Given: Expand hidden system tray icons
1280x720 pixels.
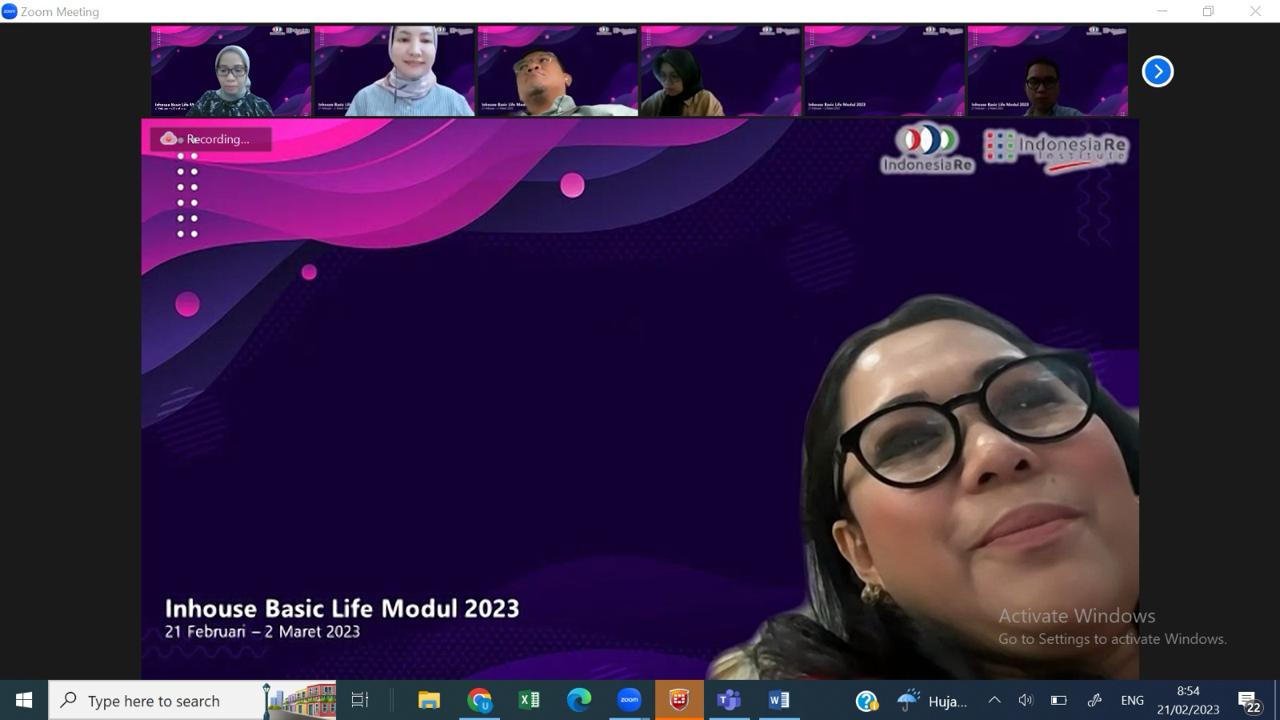Looking at the screenshot, I should 994,700.
